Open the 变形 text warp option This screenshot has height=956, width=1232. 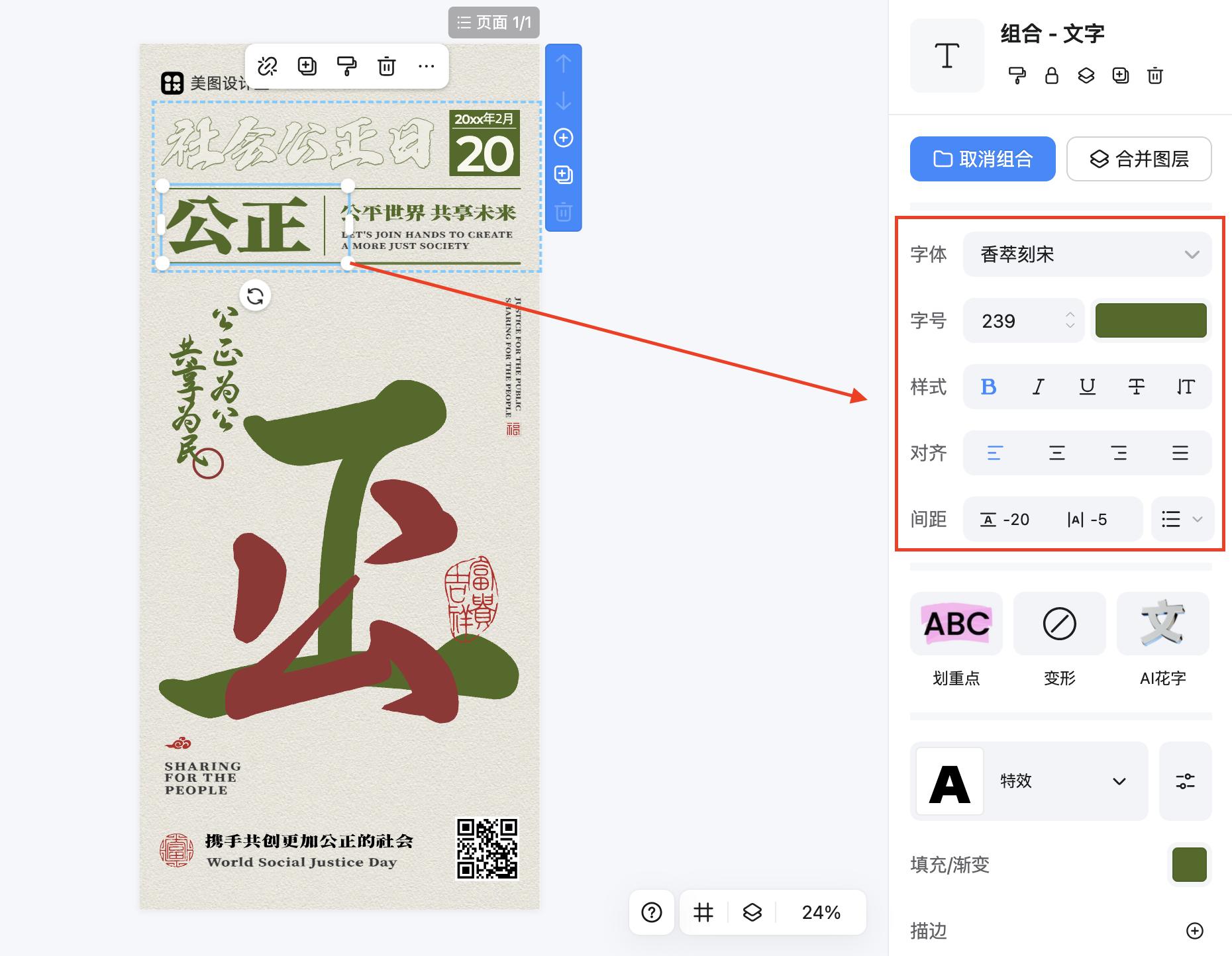tap(1058, 623)
